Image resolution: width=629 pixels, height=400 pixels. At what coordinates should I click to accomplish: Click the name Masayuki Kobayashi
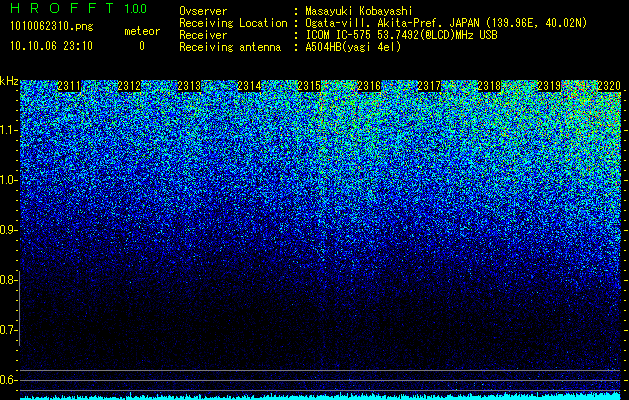(359, 11)
